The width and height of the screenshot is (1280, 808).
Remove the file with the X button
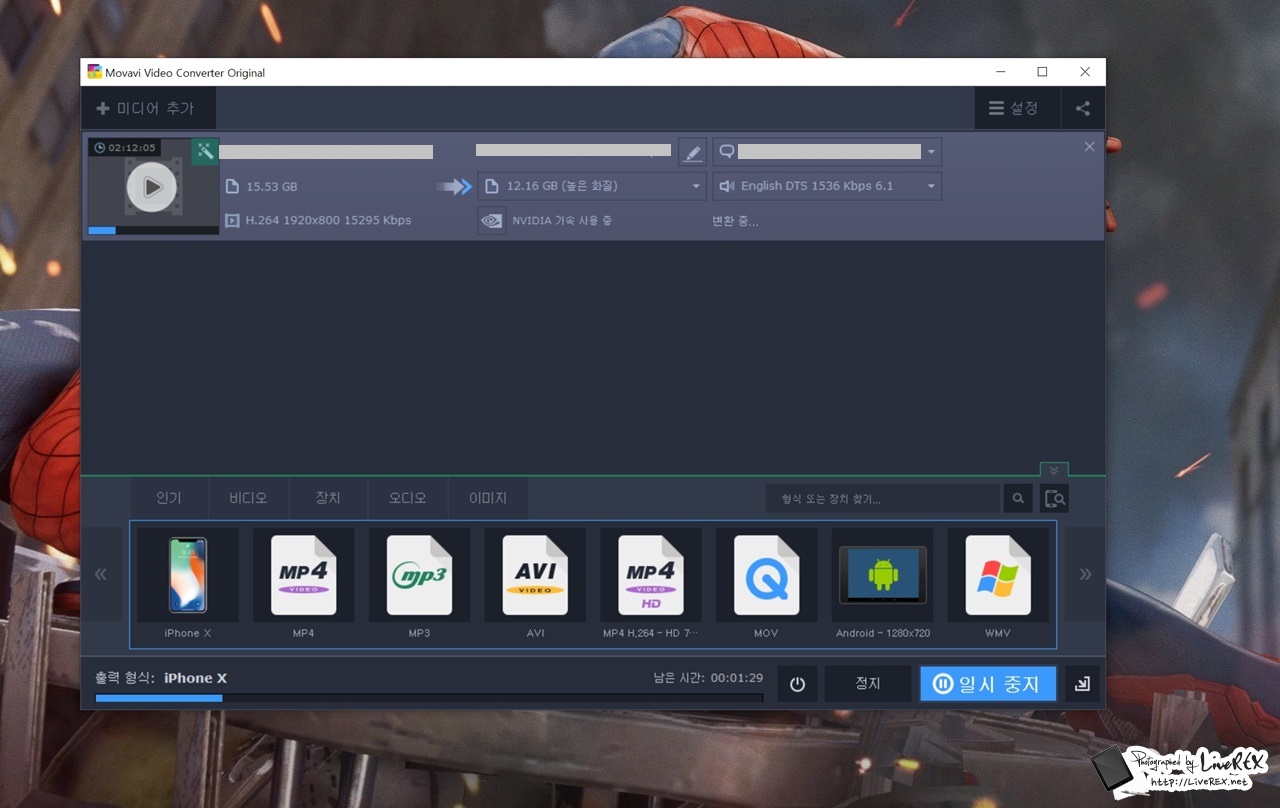(1090, 147)
